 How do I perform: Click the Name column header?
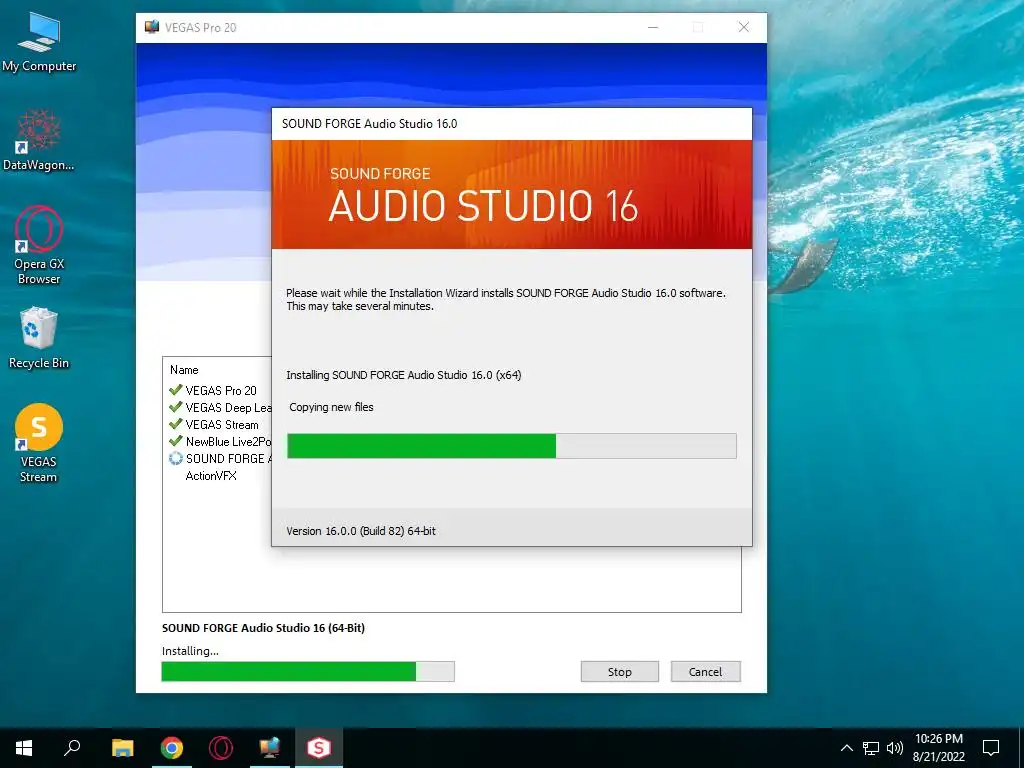click(x=184, y=370)
